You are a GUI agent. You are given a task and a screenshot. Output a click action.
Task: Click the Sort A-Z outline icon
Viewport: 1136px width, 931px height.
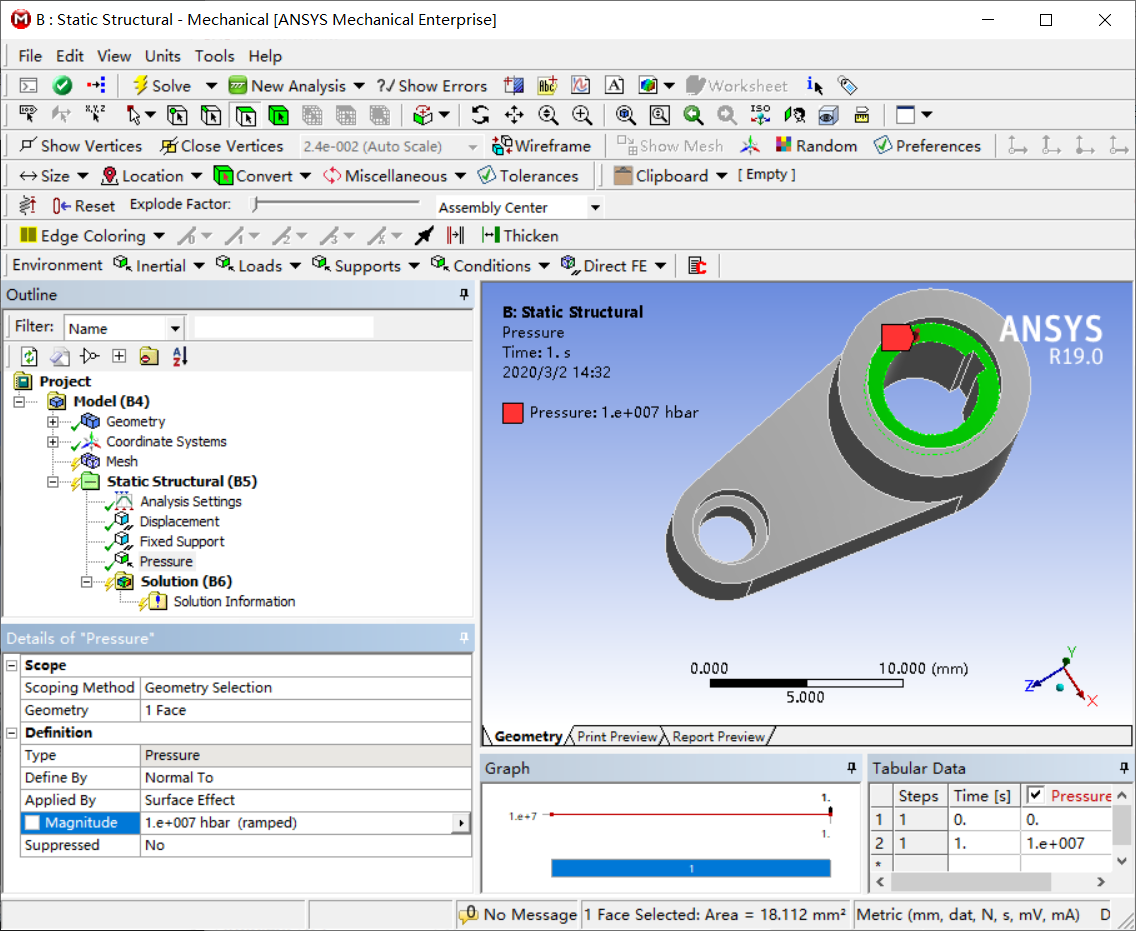coord(180,356)
